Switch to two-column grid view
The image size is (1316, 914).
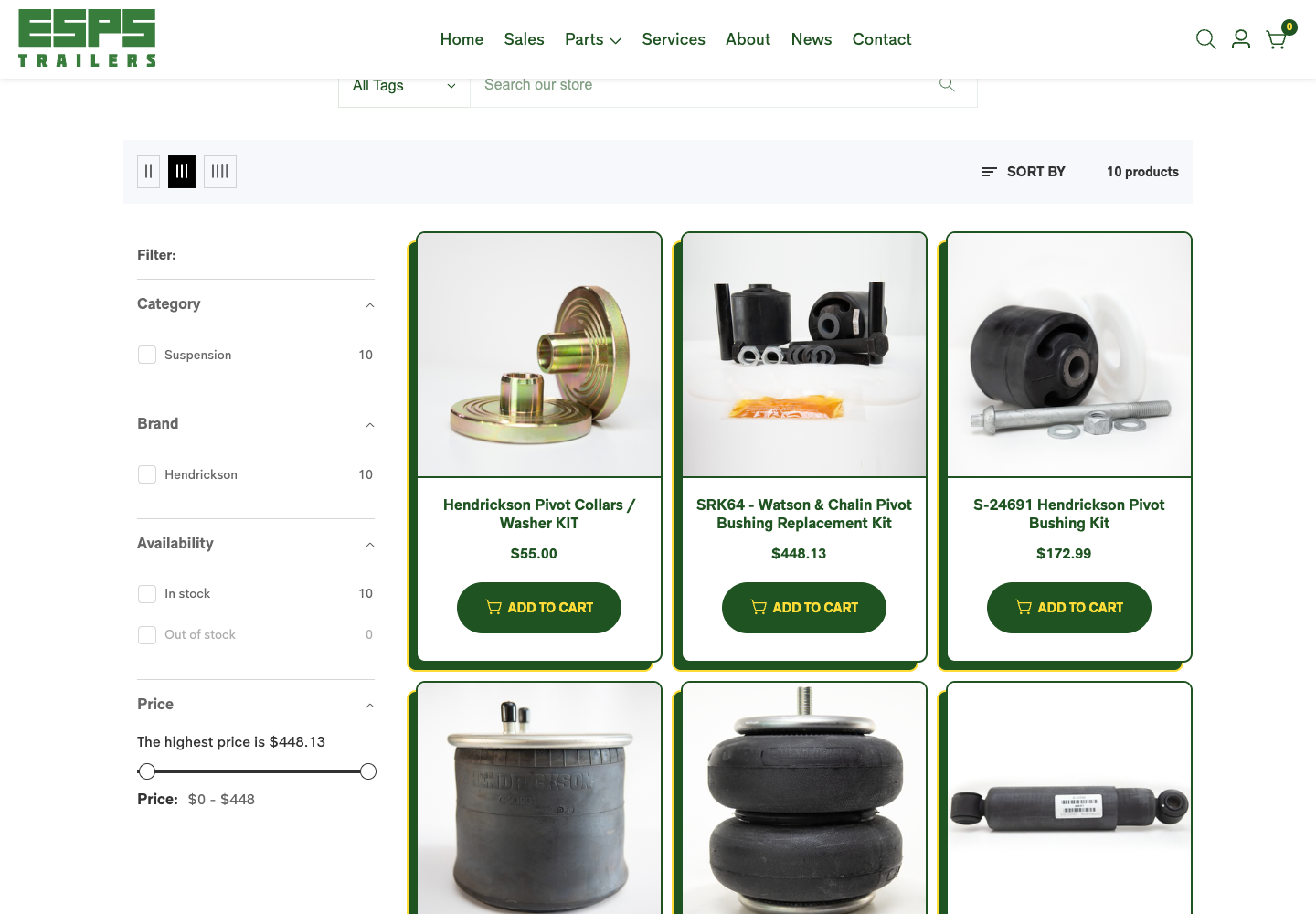coord(148,171)
